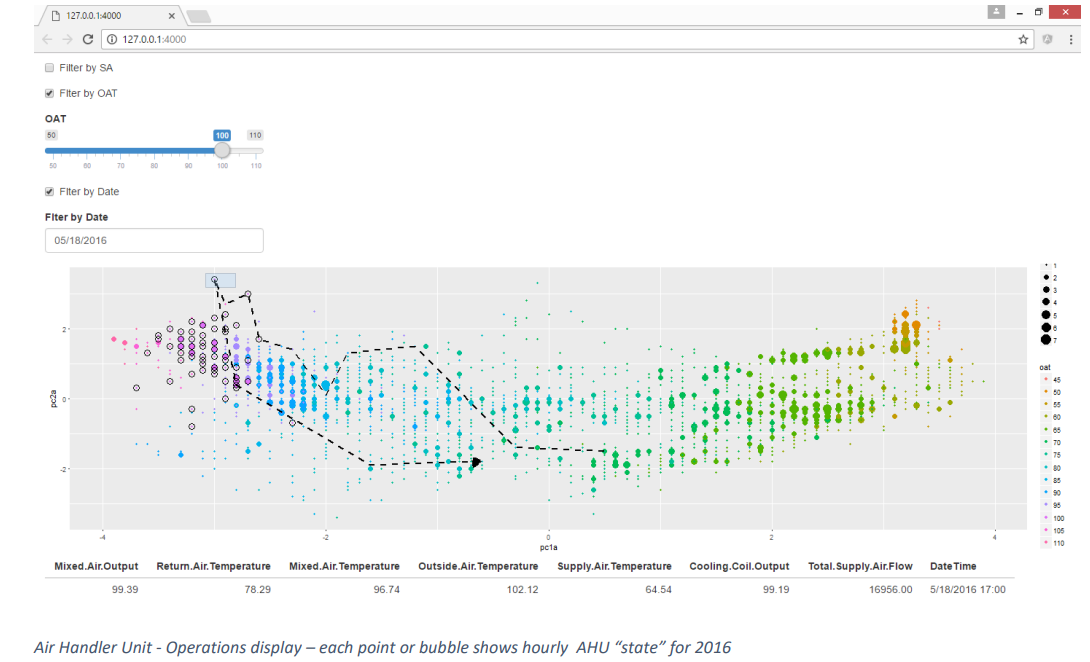
Task: Click the user profile icon in title bar
Action: (995, 12)
